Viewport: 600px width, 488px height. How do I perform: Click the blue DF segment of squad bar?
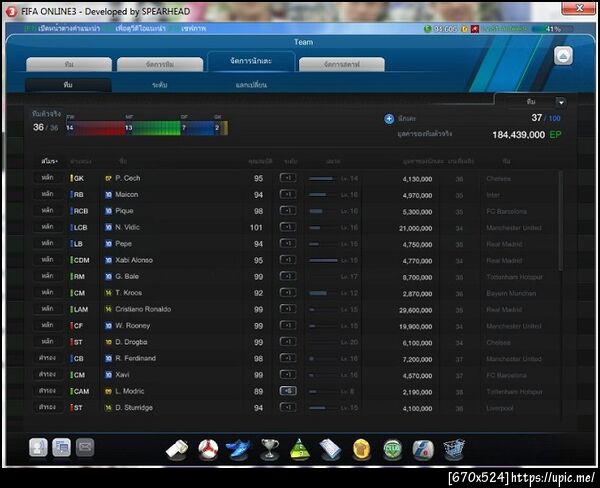pyautogui.click(x=197, y=128)
